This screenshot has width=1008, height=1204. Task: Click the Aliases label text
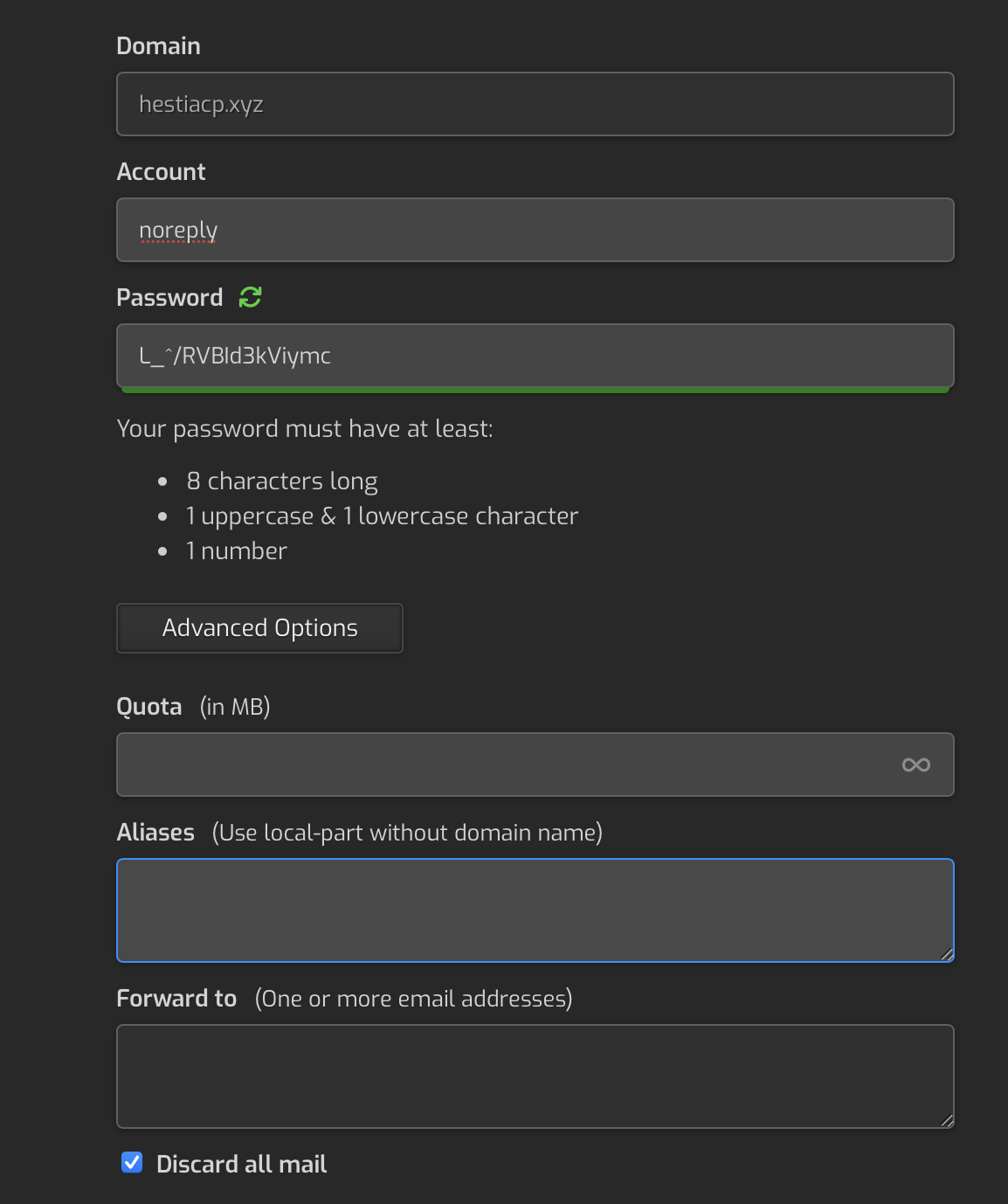155,832
